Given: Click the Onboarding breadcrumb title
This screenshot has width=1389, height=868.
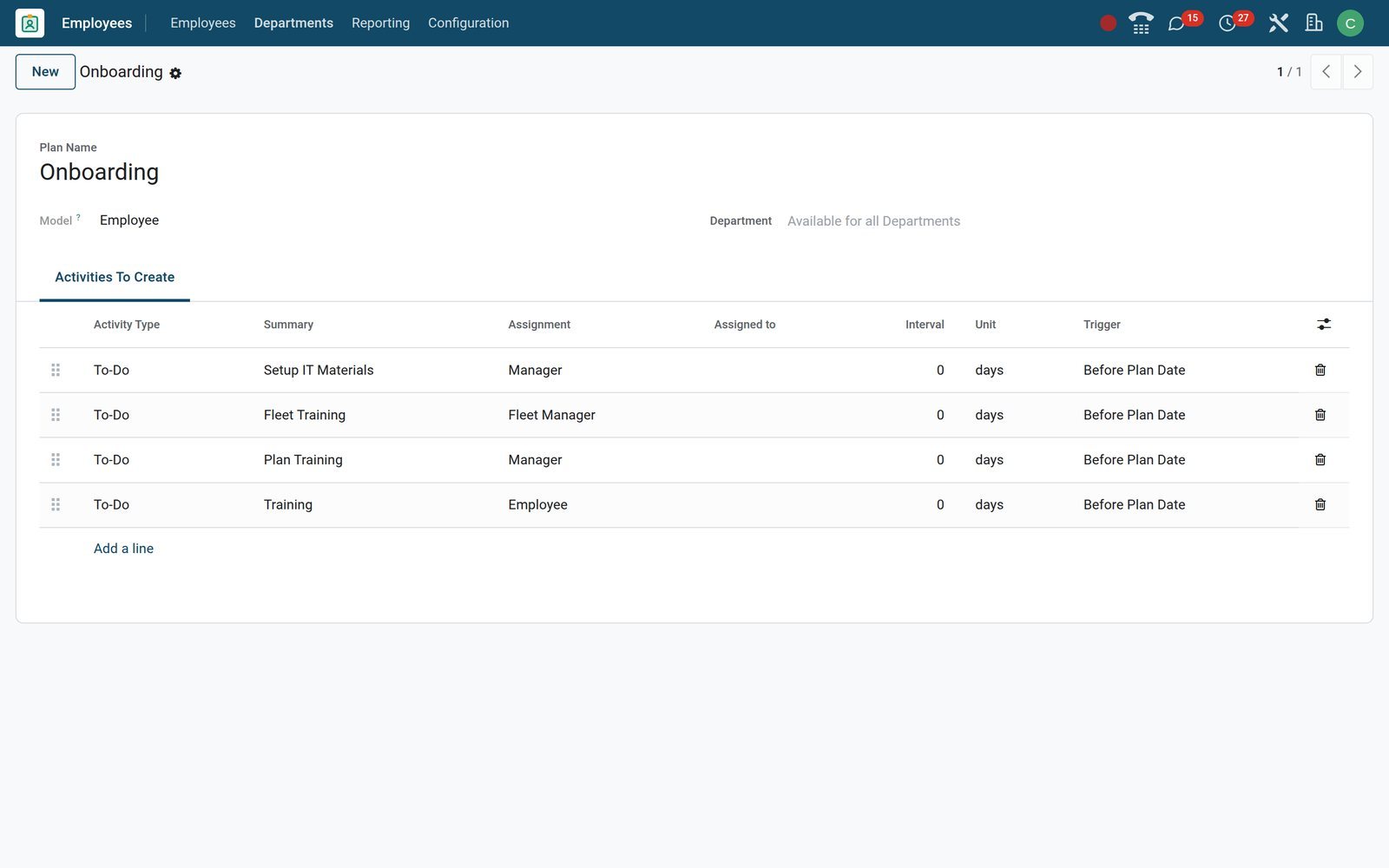Looking at the screenshot, I should pyautogui.click(x=121, y=72).
